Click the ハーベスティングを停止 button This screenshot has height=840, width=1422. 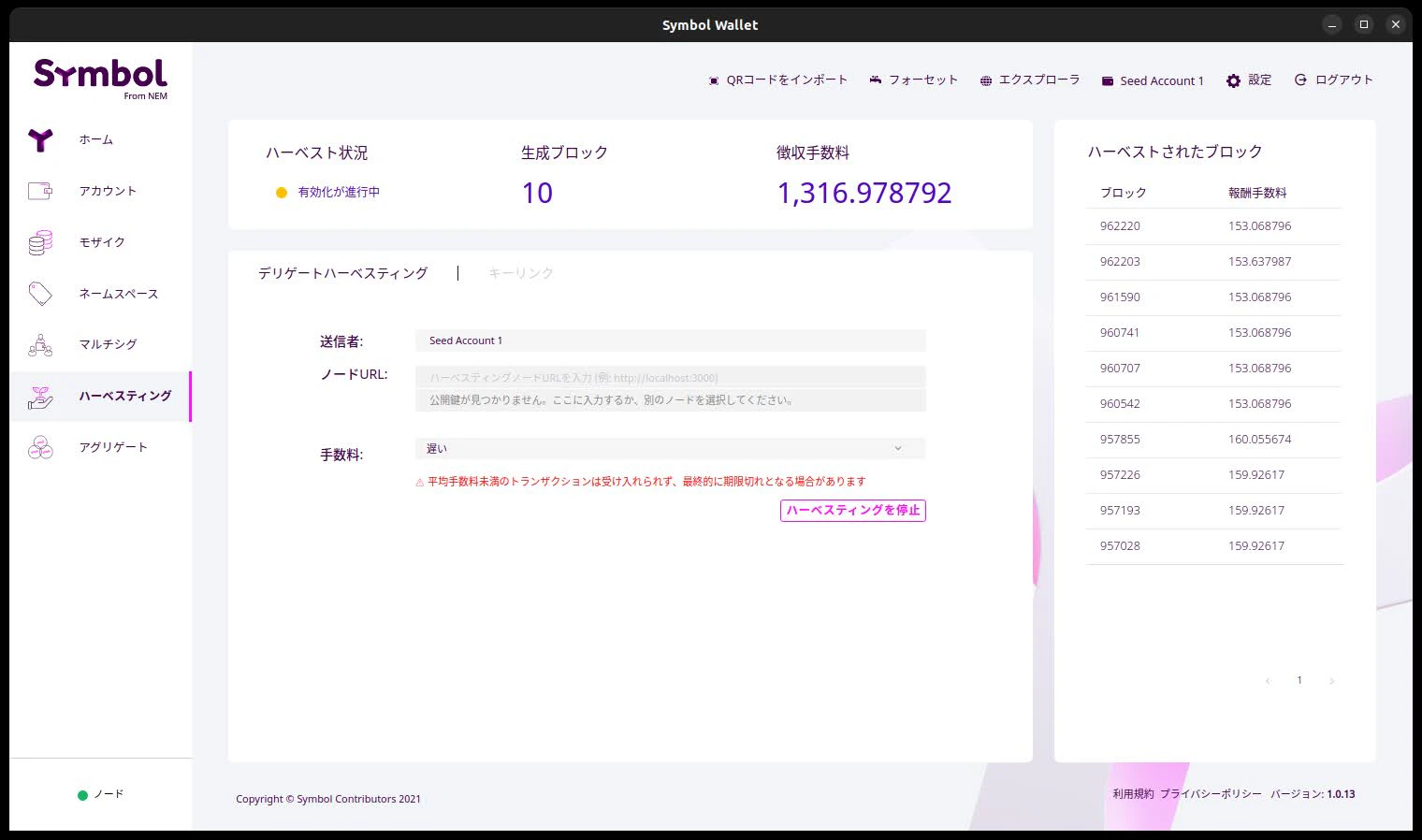853,511
